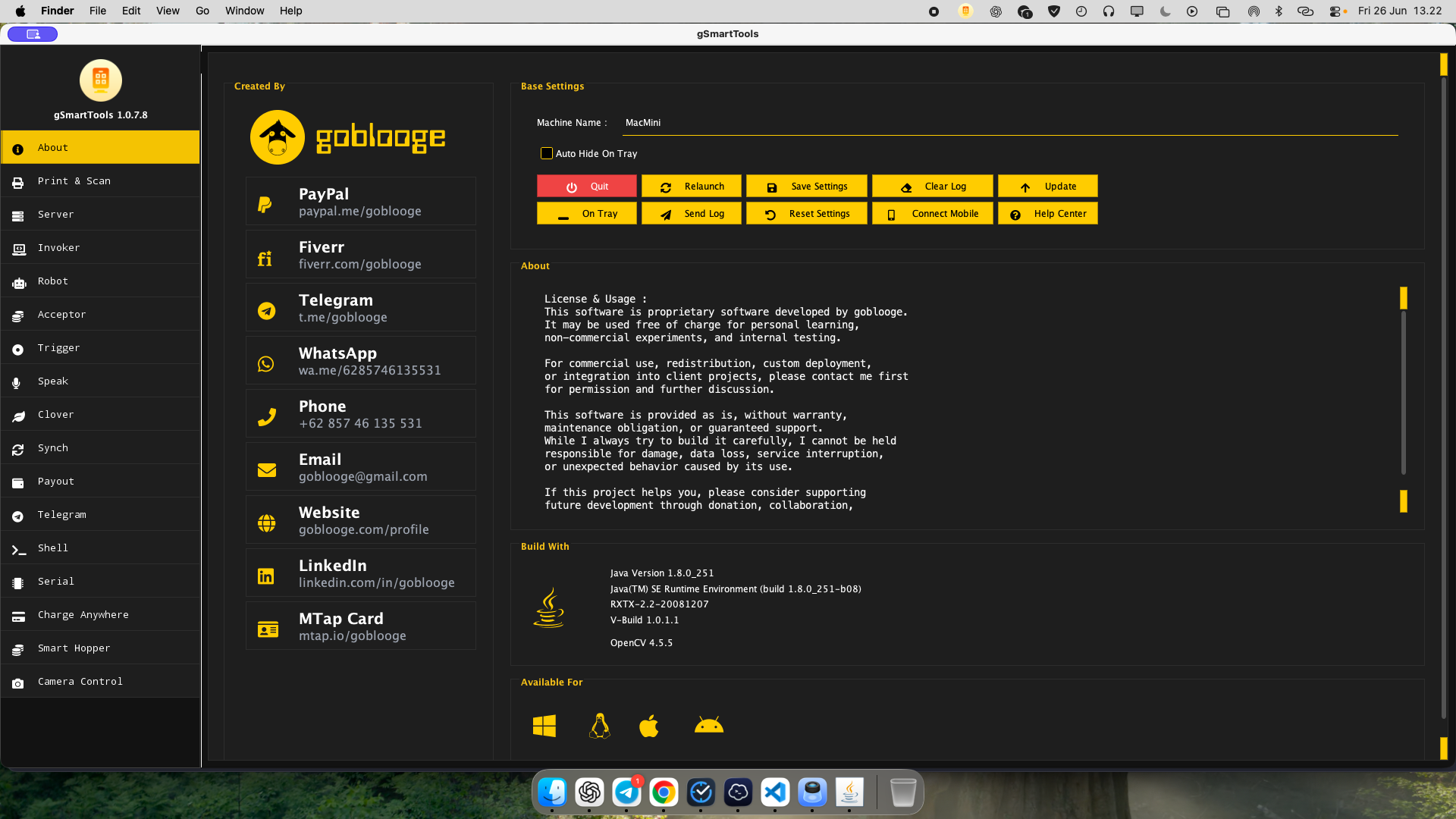
Task: Open Print & Scan section
Action: click(100, 180)
